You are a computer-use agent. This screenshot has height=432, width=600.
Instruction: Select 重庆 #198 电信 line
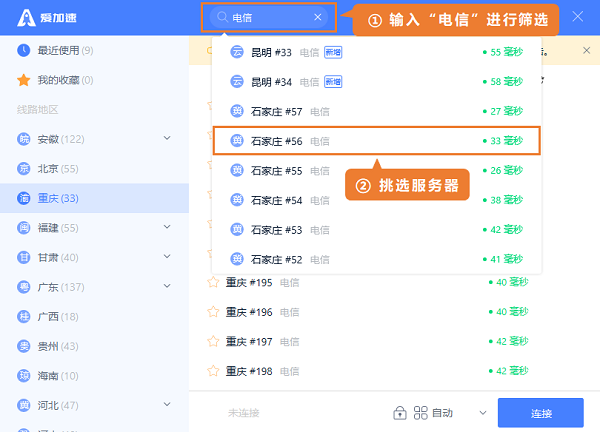(394, 371)
